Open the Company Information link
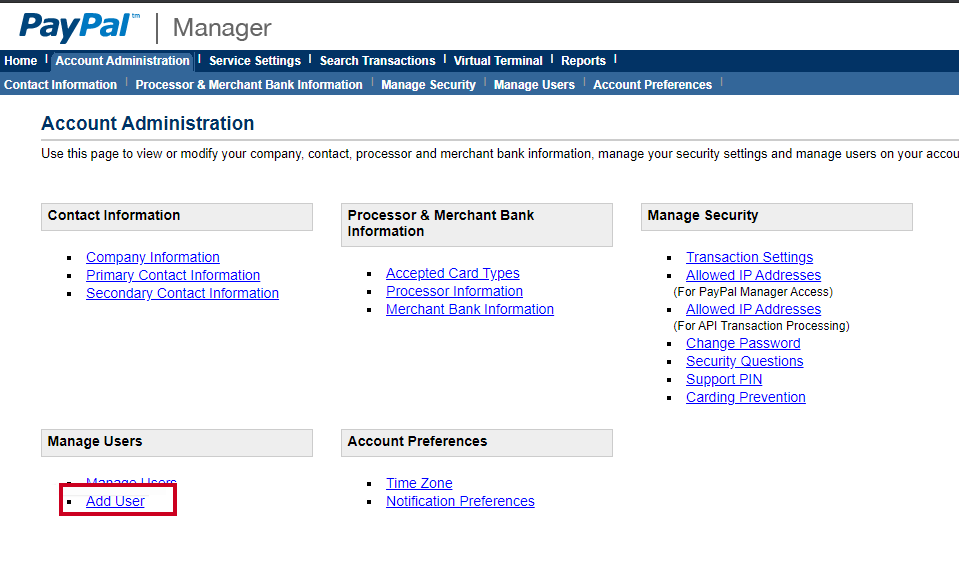The height and width of the screenshot is (574, 959). click(x=153, y=257)
